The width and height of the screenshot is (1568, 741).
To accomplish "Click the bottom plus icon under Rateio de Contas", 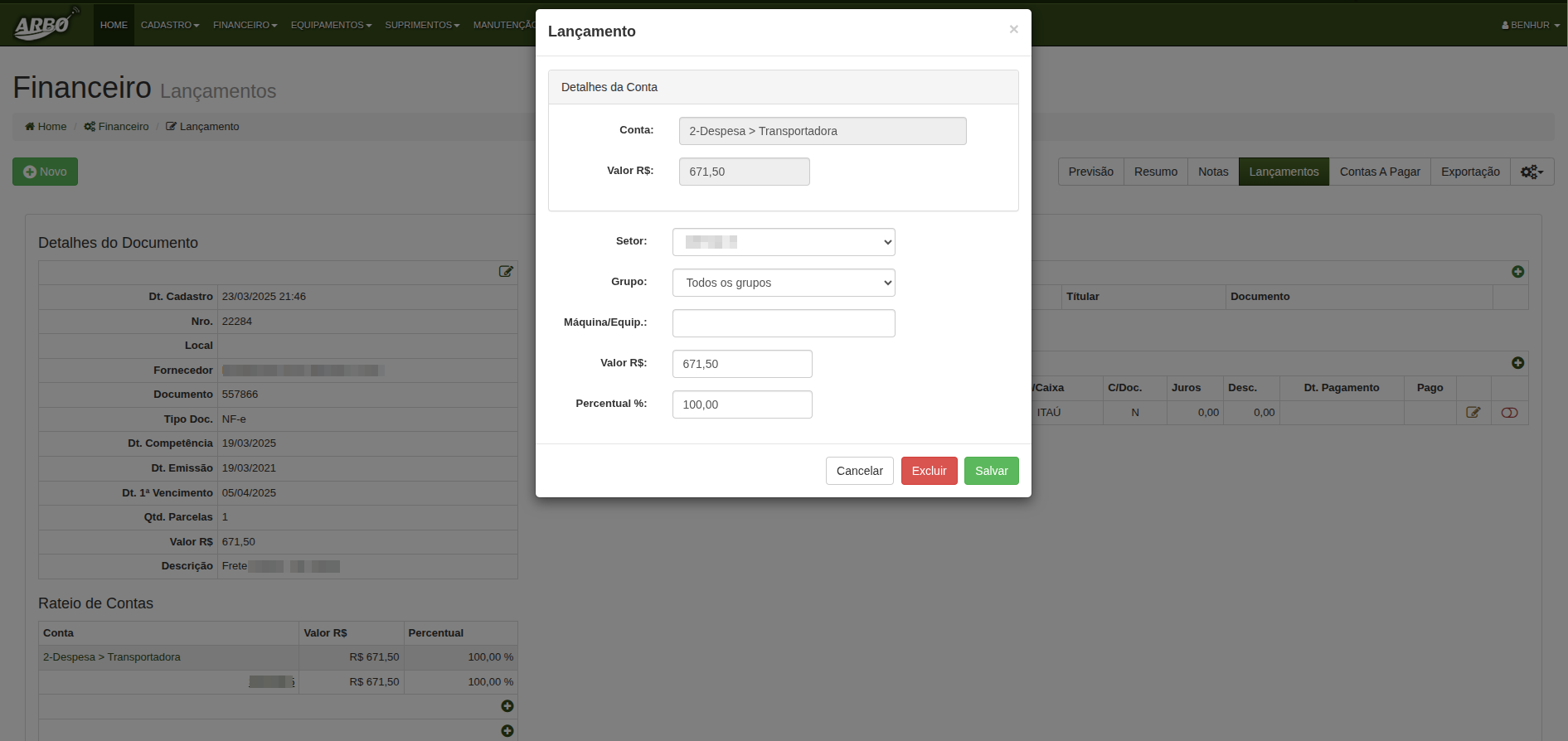I will tap(507, 731).
